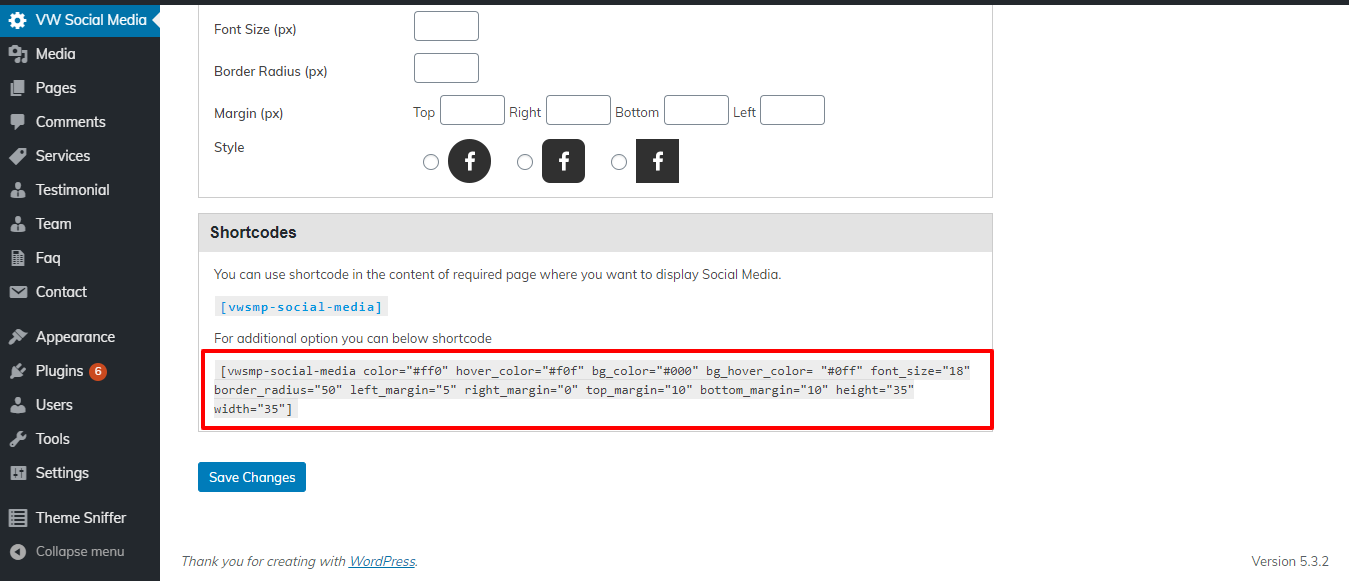Select the rounded square icon style

[525, 162]
